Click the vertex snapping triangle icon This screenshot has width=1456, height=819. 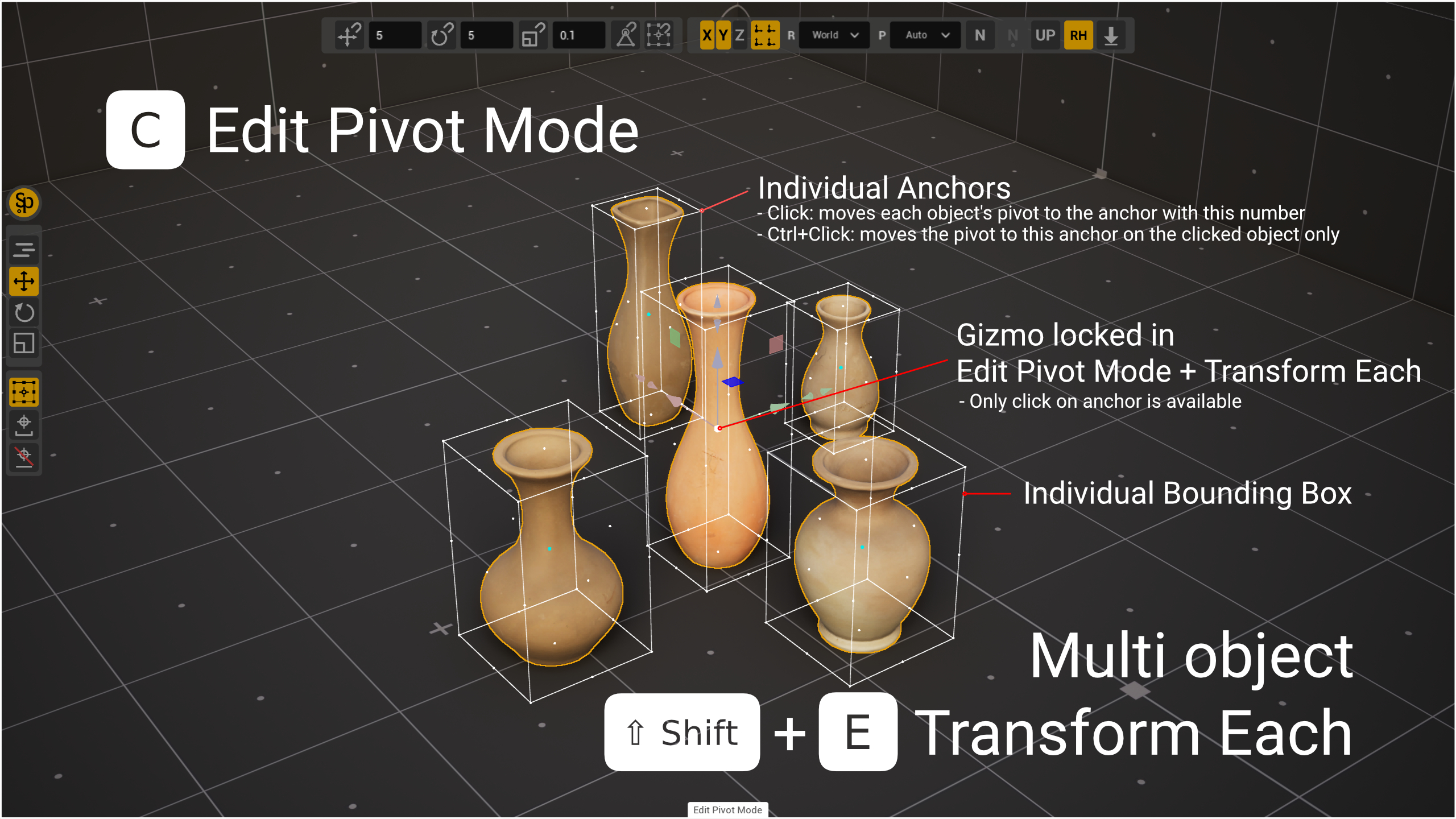tap(626, 35)
